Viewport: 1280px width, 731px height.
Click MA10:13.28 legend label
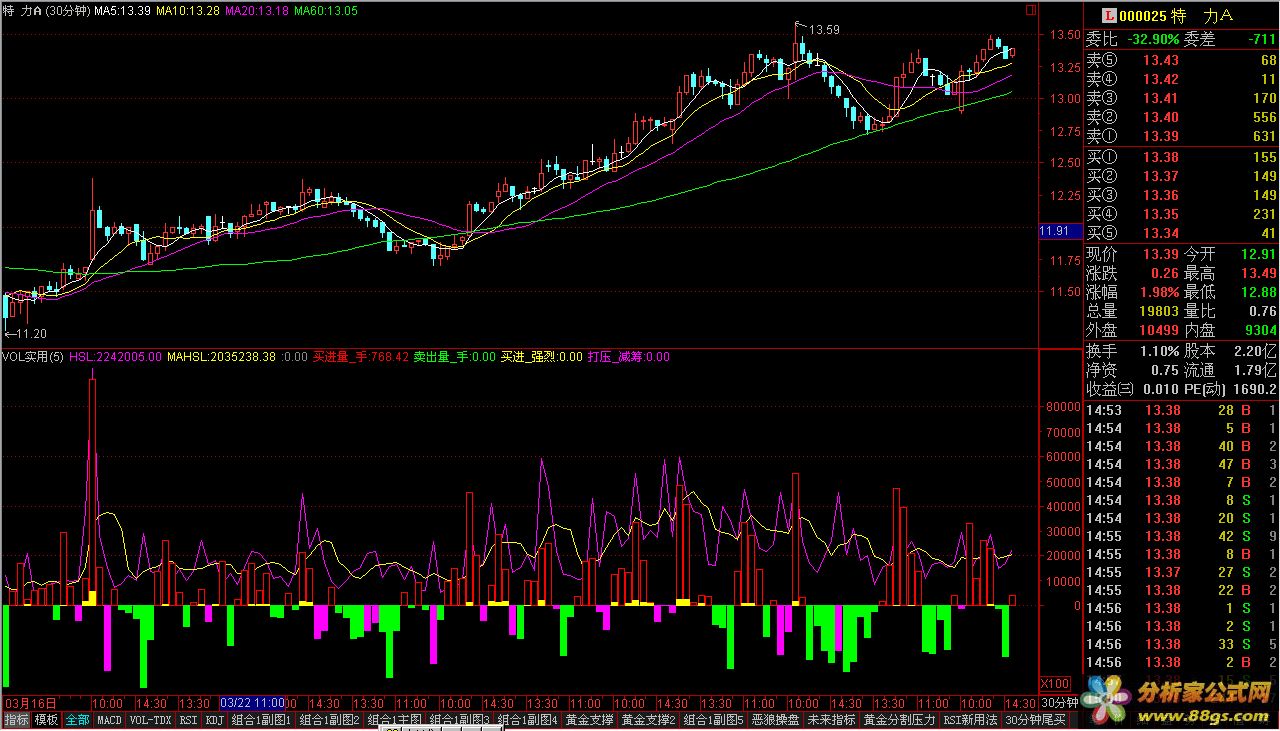click(x=189, y=10)
